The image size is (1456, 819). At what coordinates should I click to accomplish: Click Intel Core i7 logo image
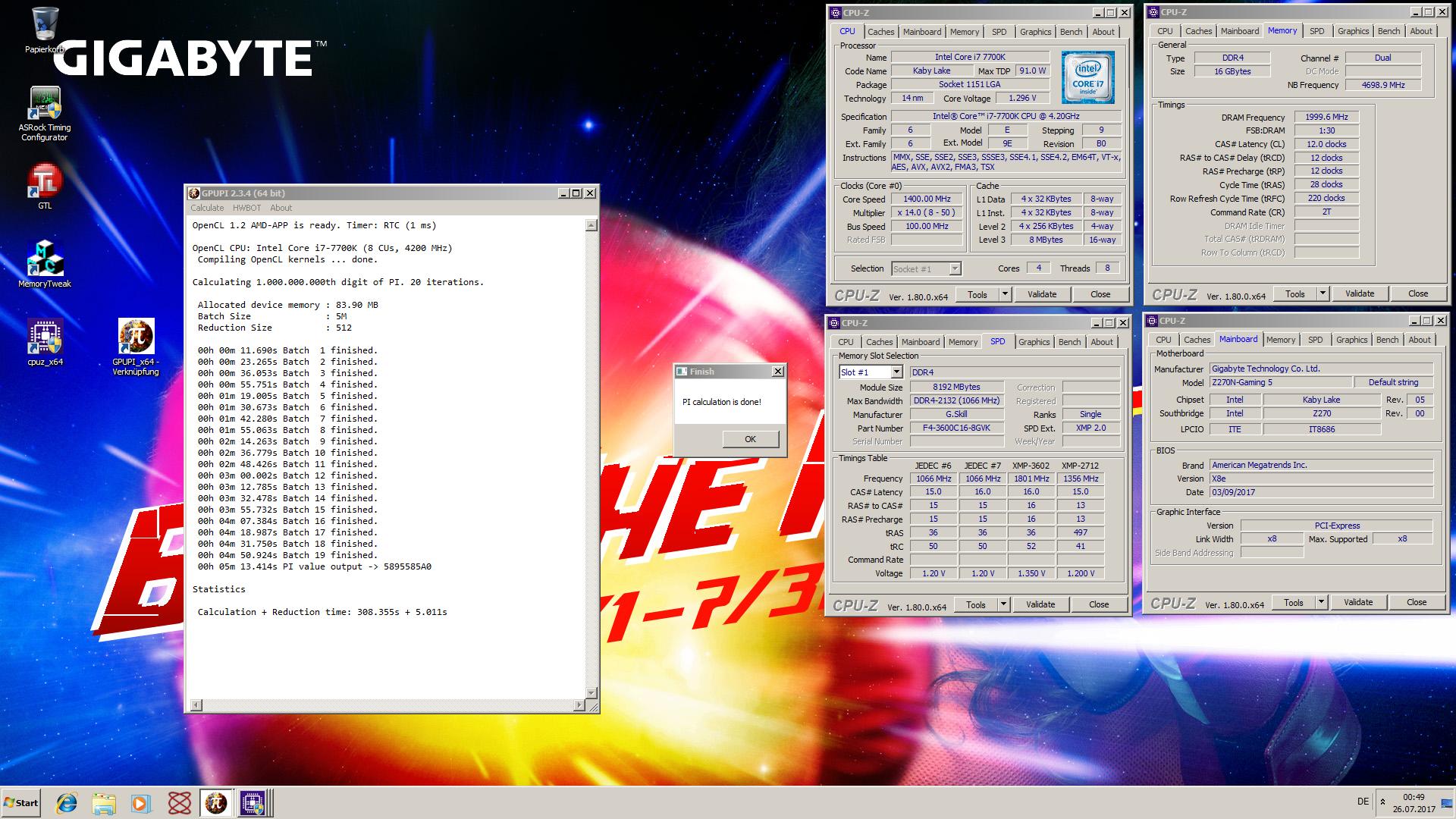point(1088,77)
